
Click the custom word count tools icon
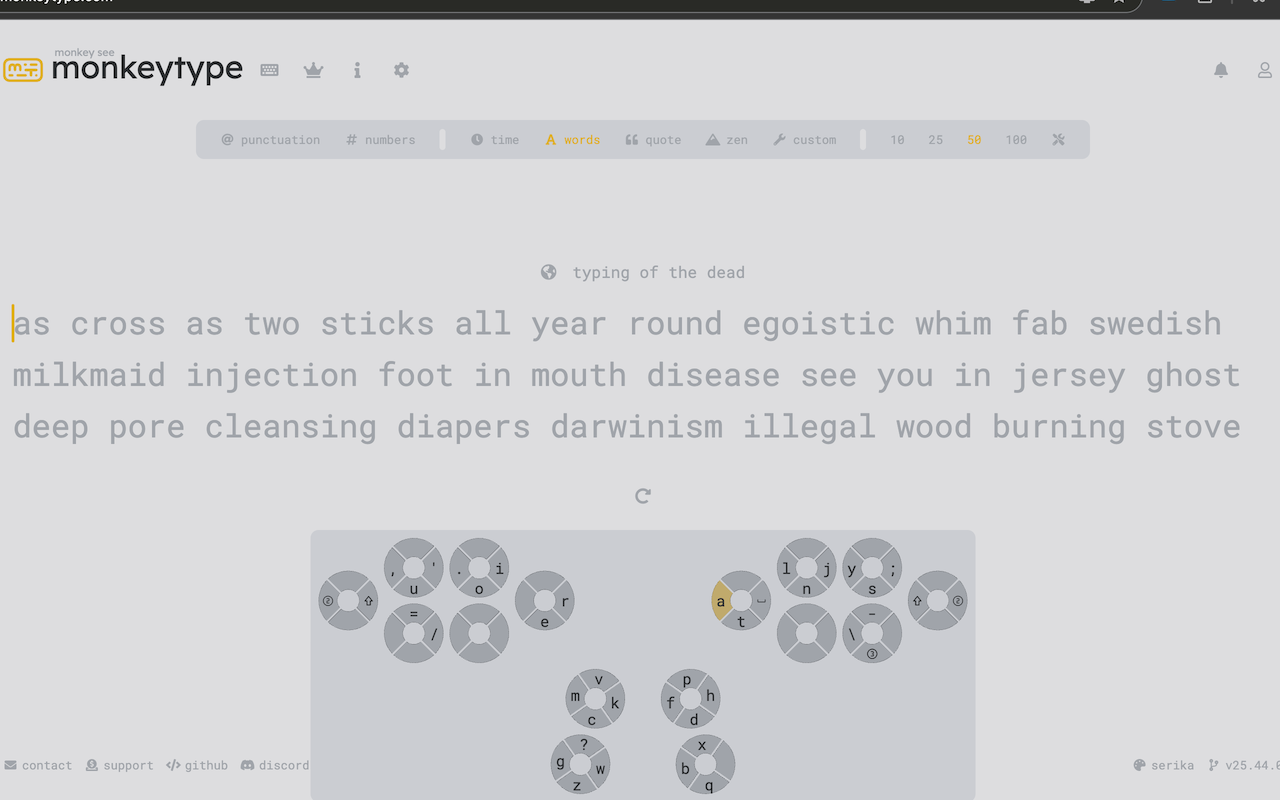(1058, 140)
